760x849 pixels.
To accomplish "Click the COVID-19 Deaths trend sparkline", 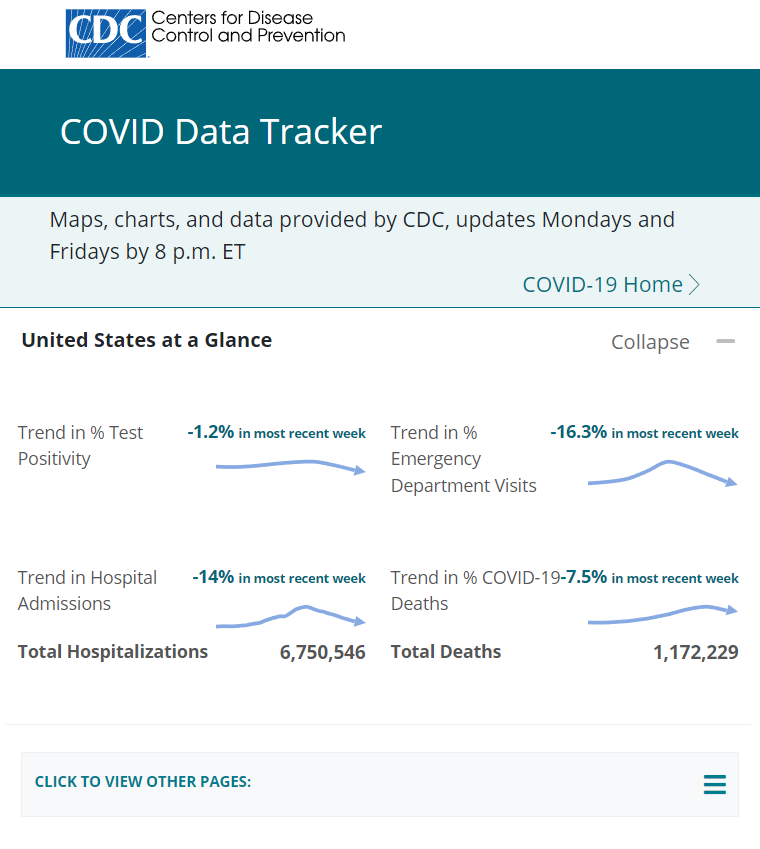I will coord(660,615).
